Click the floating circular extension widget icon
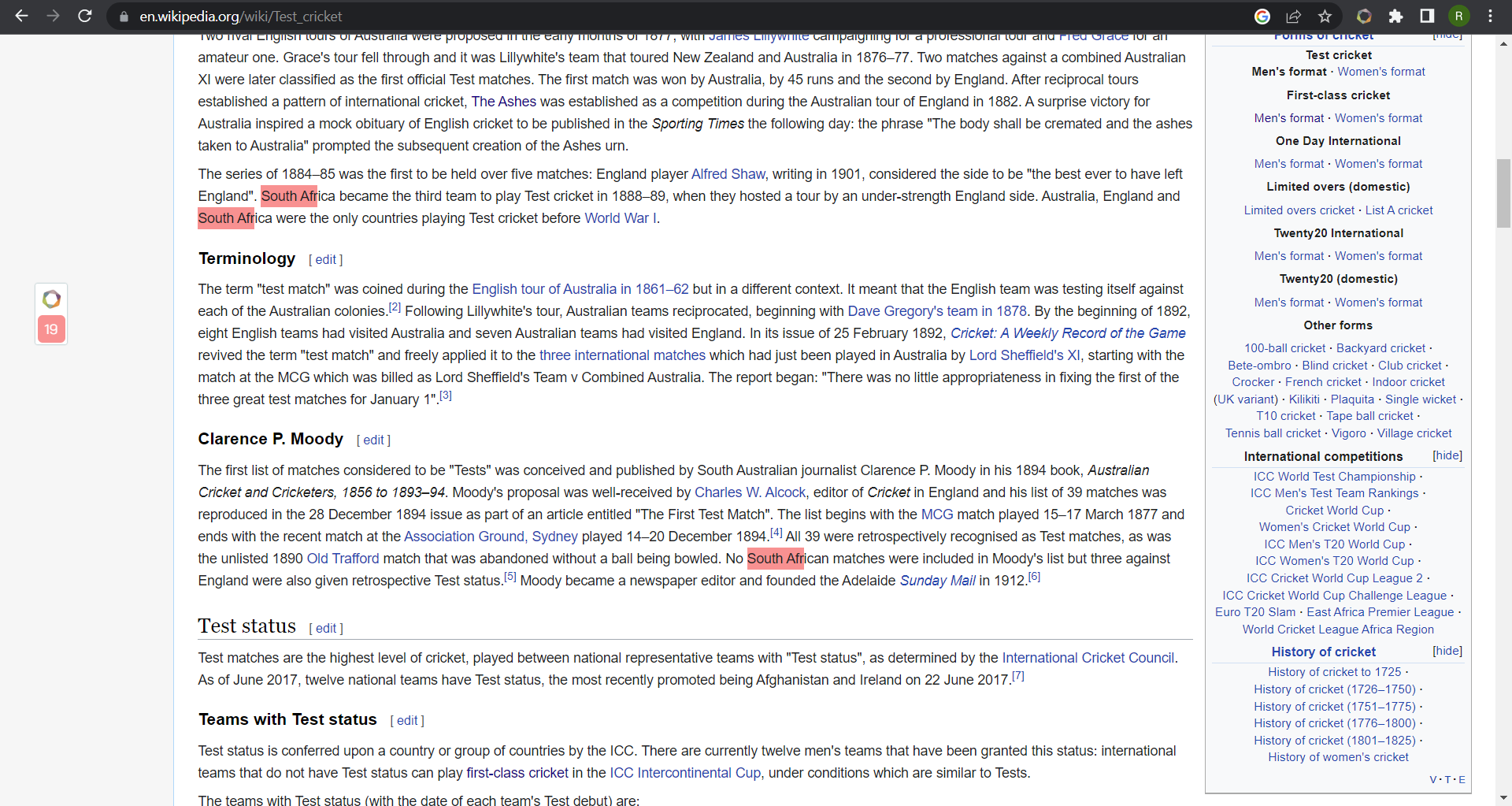Image resolution: width=1512 pixels, height=806 pixels. [x=51, y=299]
